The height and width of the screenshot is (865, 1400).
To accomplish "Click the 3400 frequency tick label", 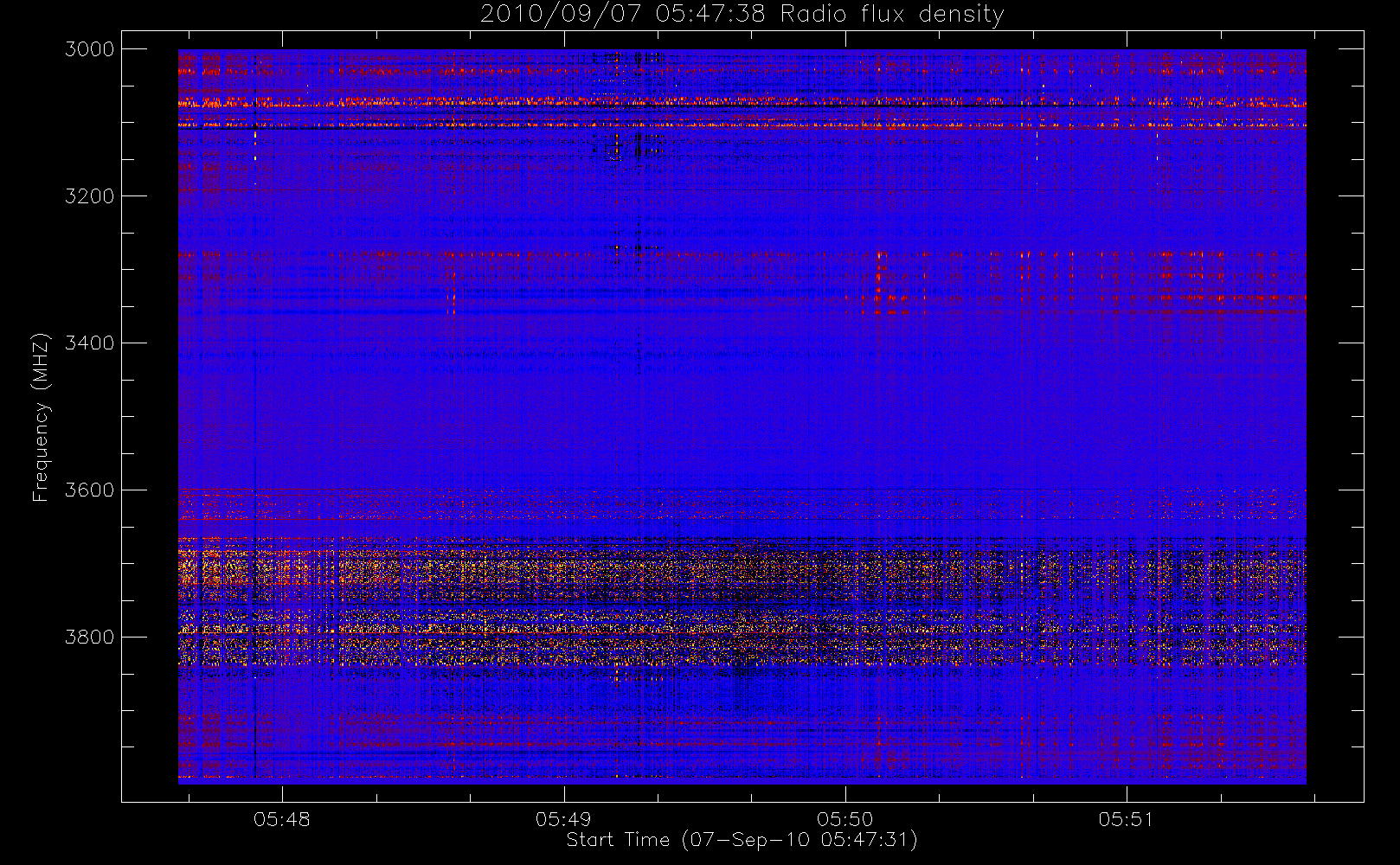I will (x=90, y=343).
